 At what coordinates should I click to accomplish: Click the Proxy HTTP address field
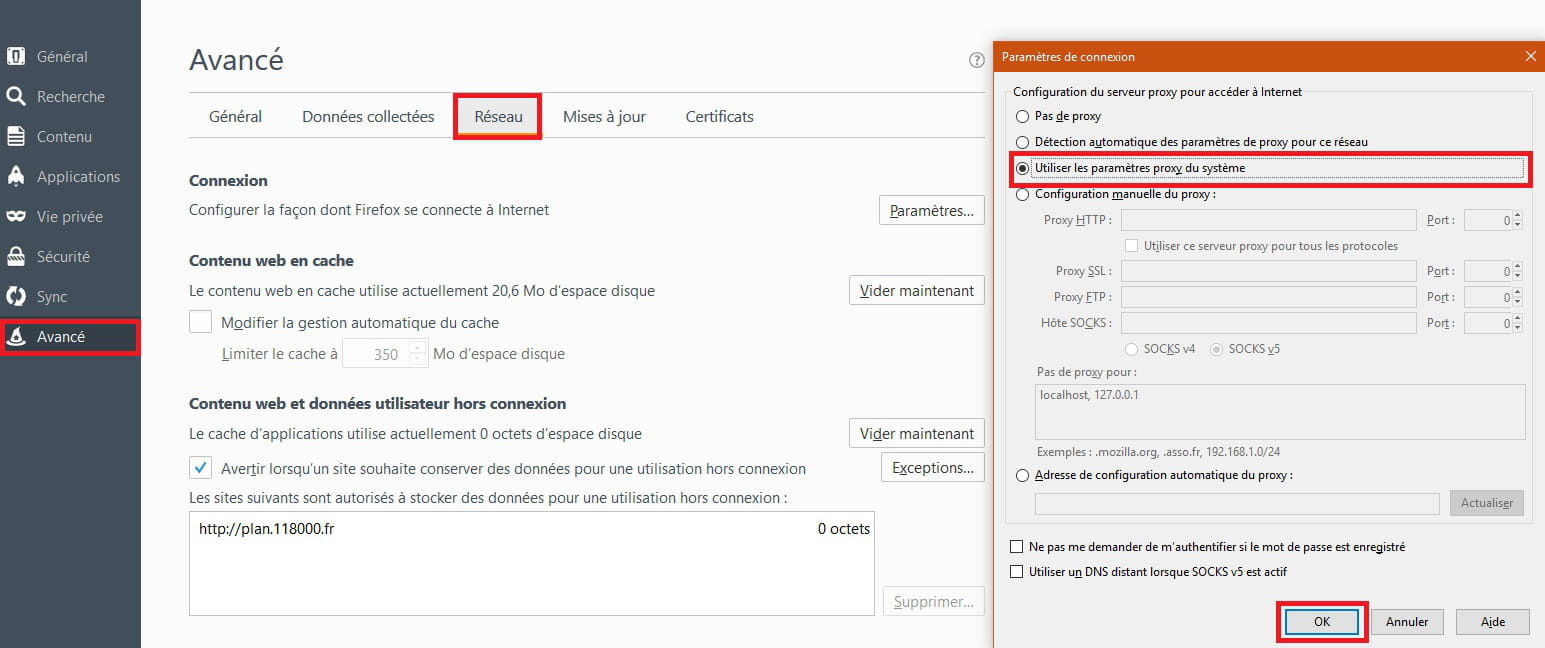click(1268, 220)
